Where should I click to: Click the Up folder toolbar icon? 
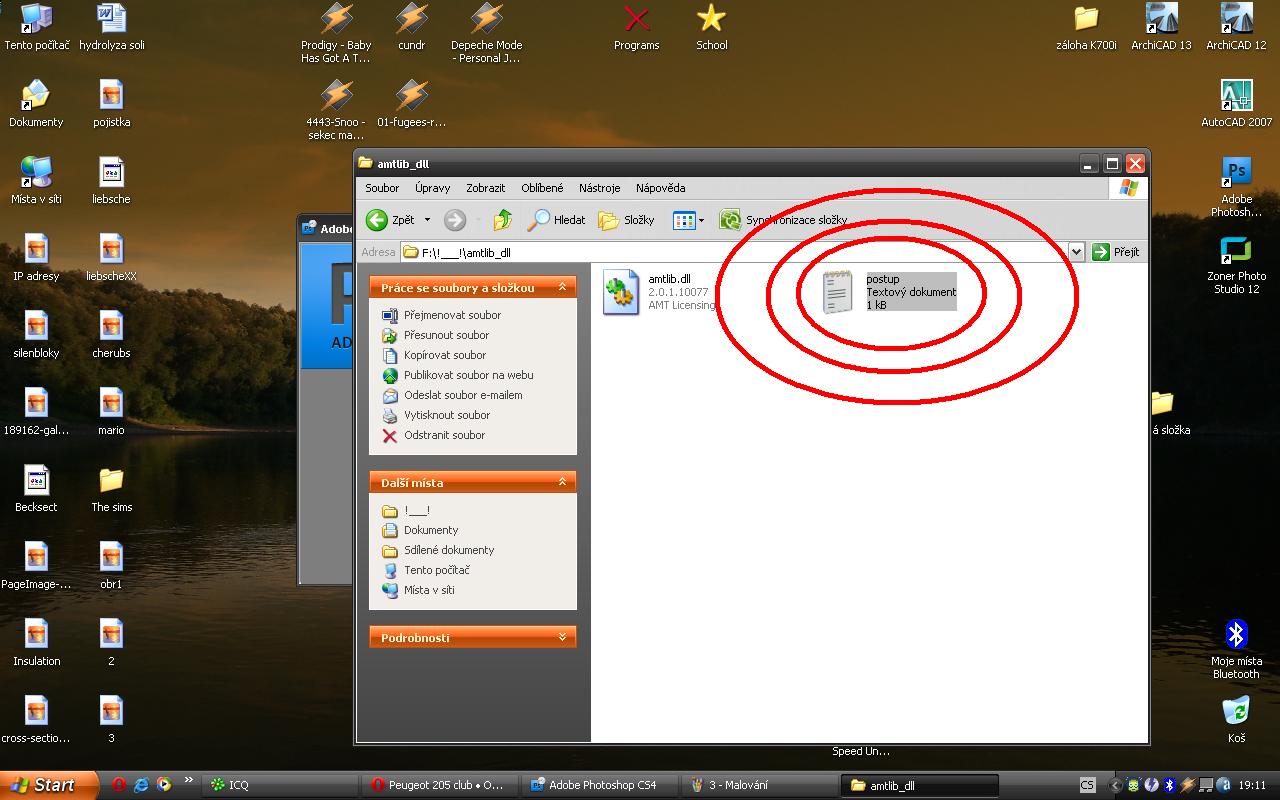(x=503, y=220)
